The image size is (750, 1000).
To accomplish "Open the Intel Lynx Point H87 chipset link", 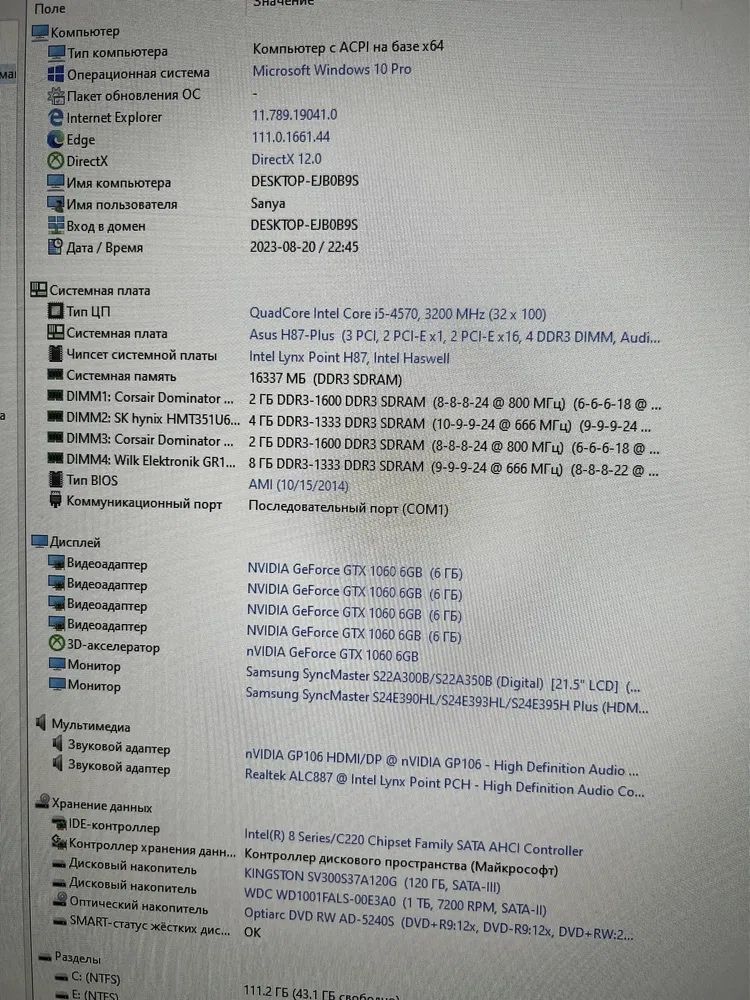I will (x=349, y=358).
